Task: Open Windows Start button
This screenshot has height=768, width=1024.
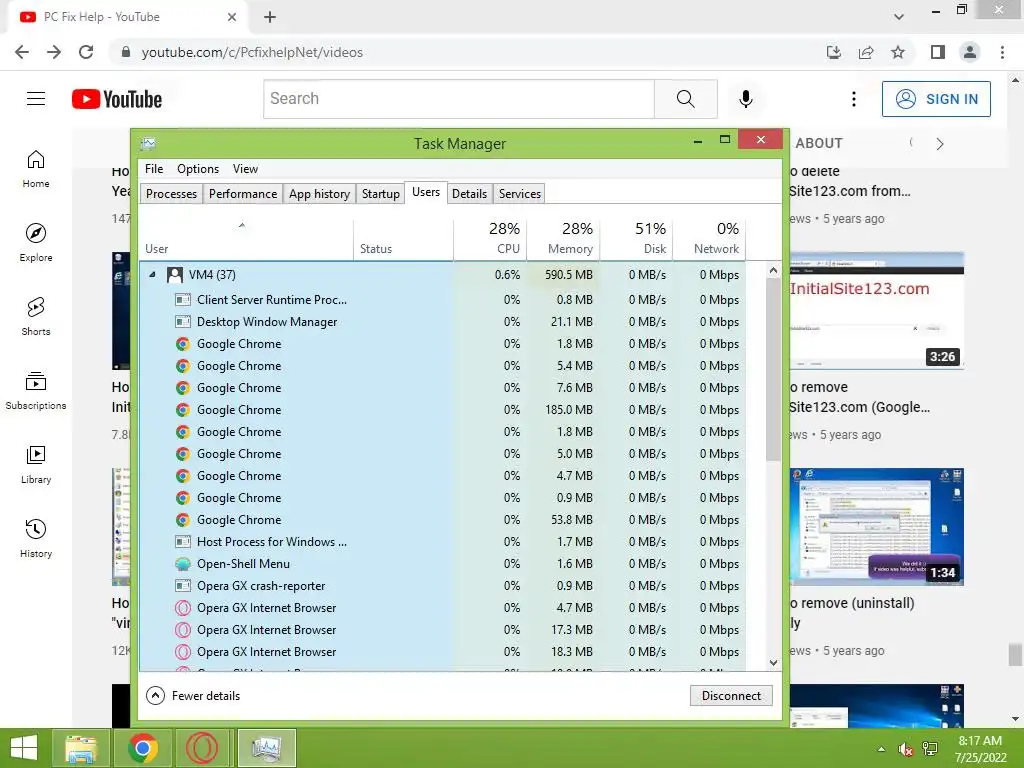Action: click(x=24, y=748)
